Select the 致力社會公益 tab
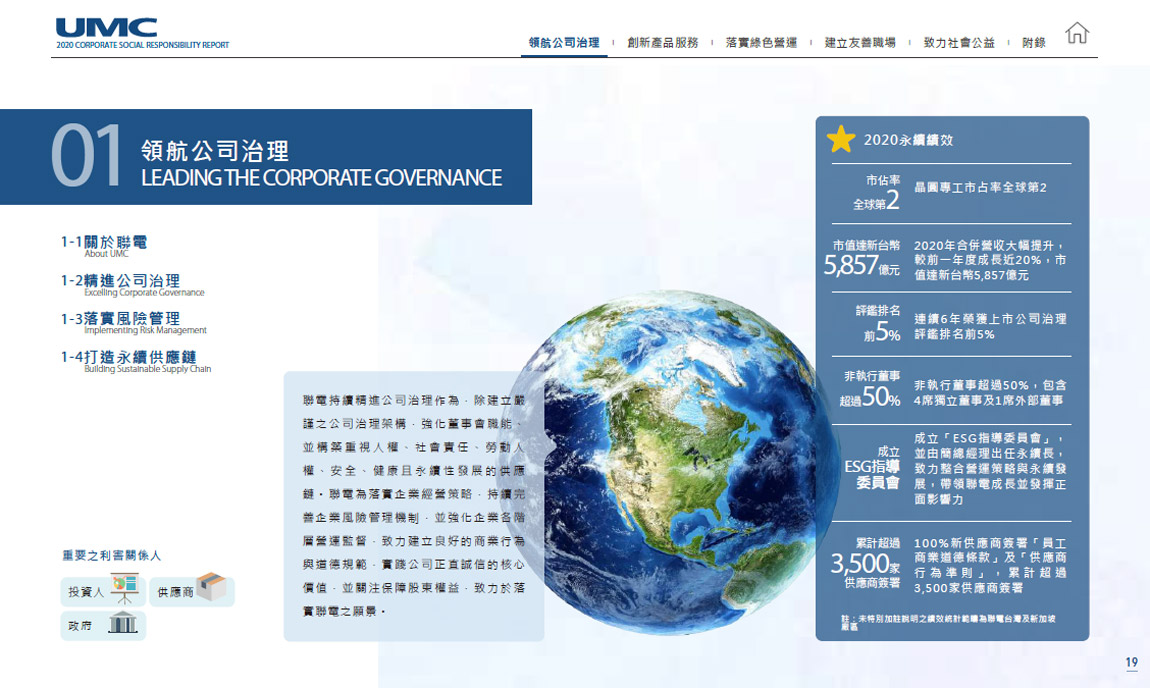Screen dimensions: 1150x688 click(959, 43)
